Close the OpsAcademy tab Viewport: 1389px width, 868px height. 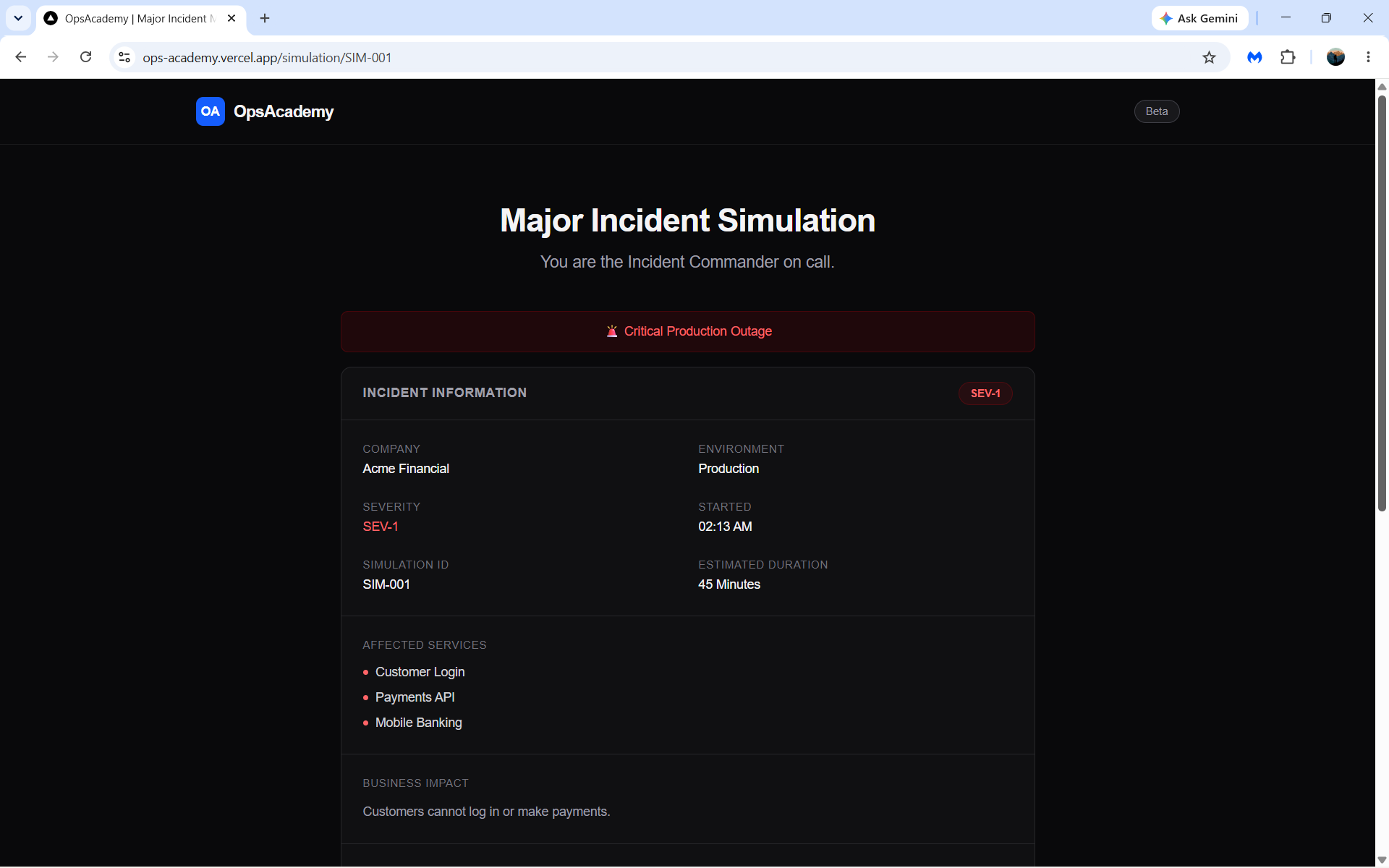pyautogui.click(x=231, y=18)
